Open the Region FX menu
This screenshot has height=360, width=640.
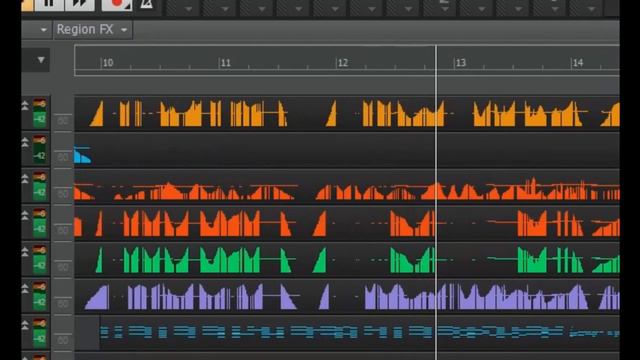93,30
